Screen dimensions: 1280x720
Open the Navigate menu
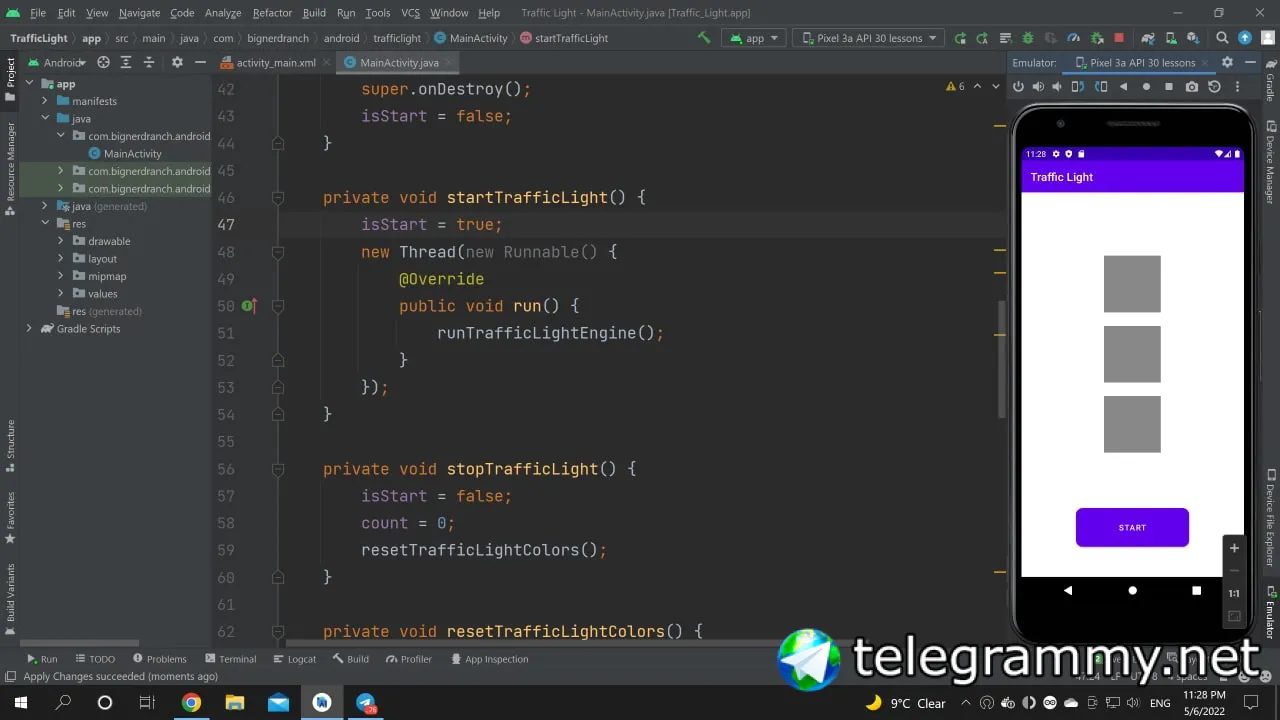coord(139,13)
